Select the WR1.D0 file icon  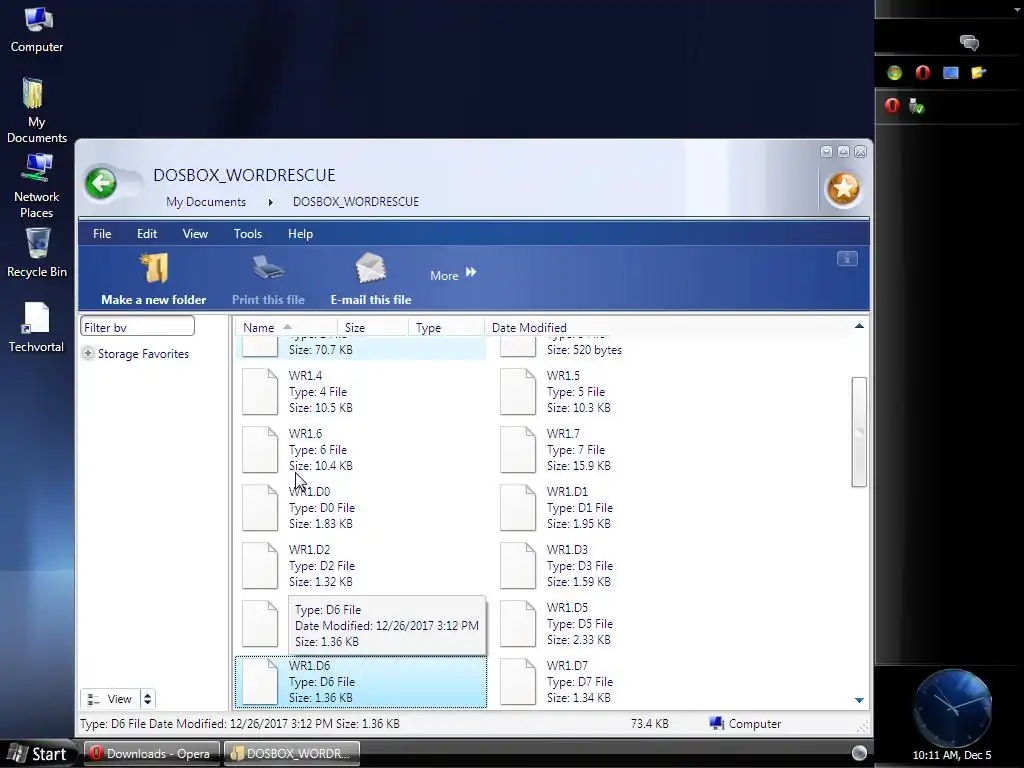(x=260, y=507)
